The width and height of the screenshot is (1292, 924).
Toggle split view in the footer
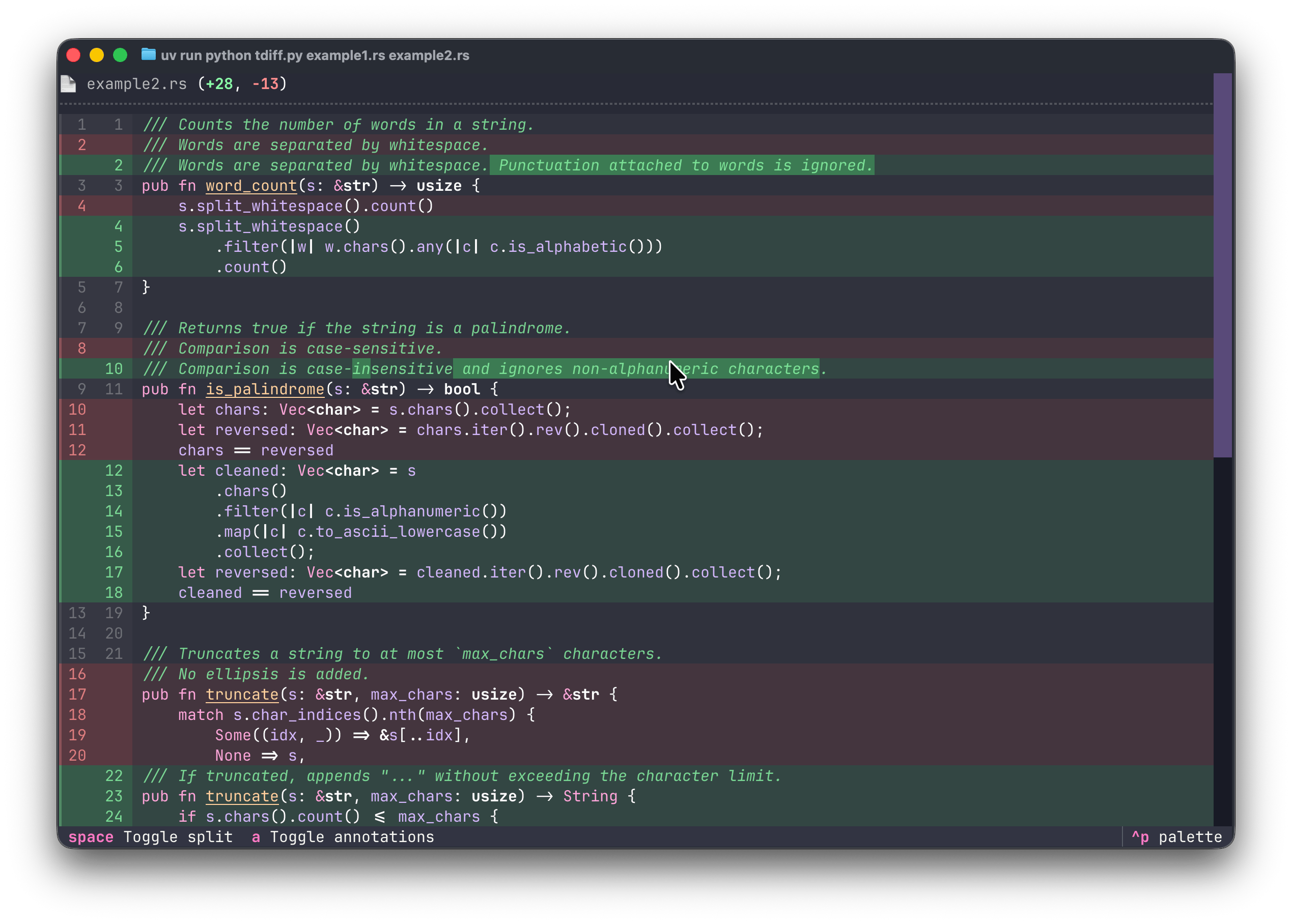coord(151,837)
